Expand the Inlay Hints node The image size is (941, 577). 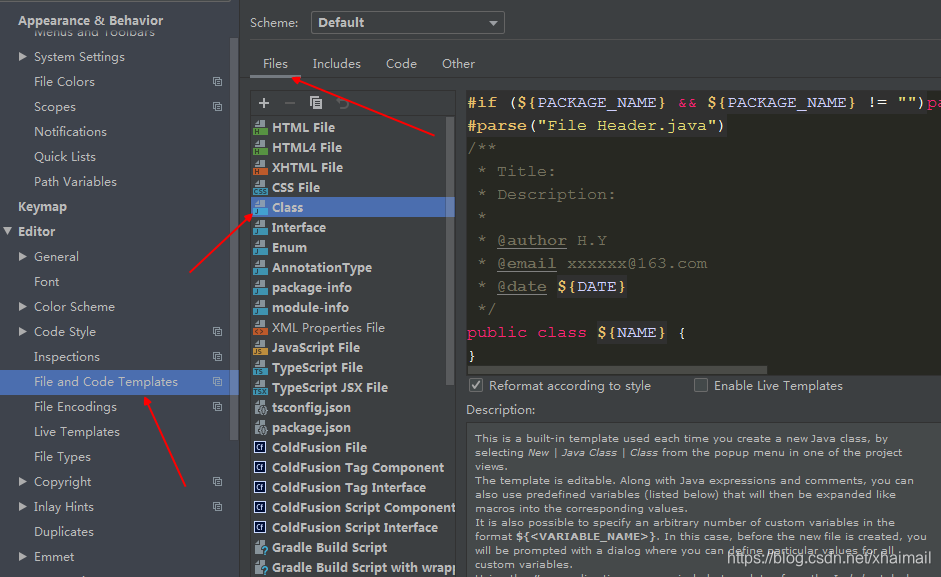23,507
